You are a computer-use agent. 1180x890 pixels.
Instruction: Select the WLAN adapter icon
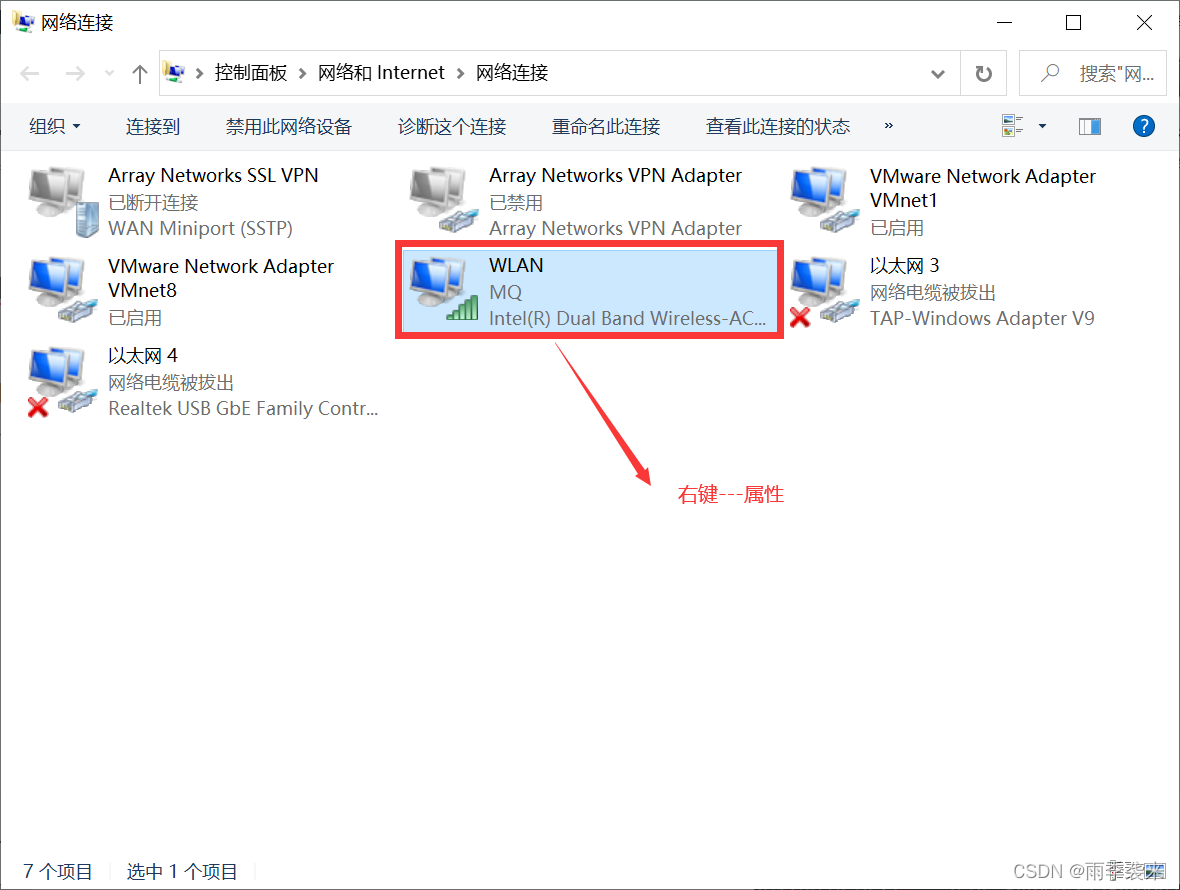444,290
